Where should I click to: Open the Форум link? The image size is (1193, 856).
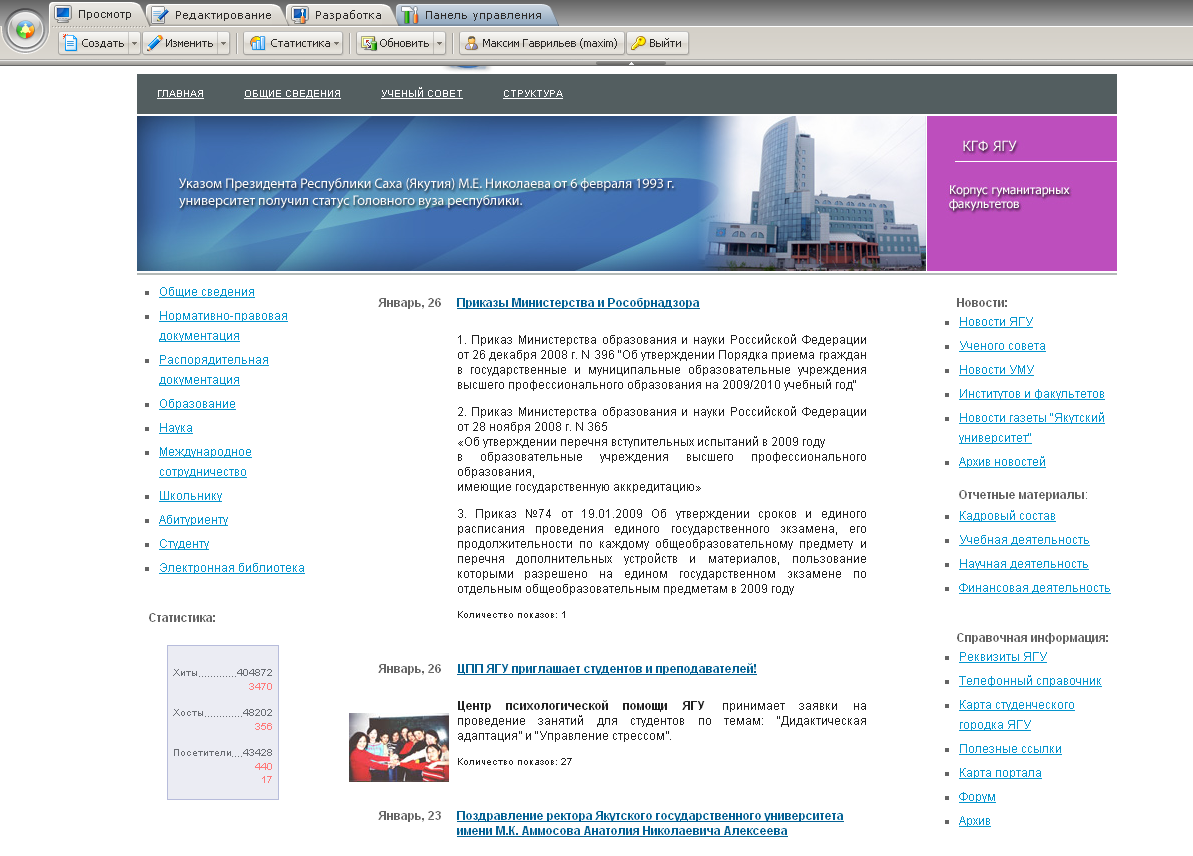coord(977,797)
